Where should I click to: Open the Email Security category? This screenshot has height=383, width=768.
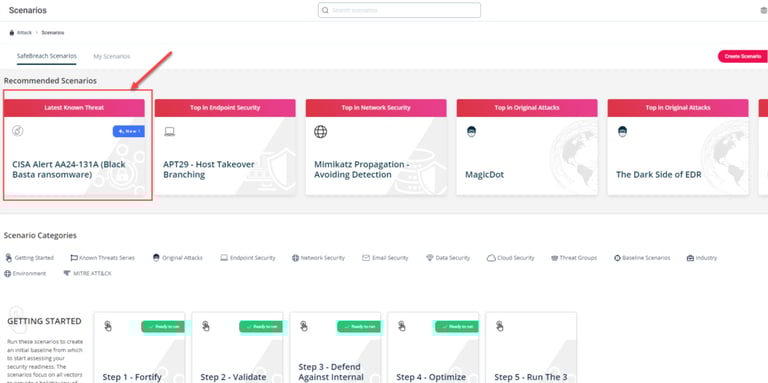[385, 258]
